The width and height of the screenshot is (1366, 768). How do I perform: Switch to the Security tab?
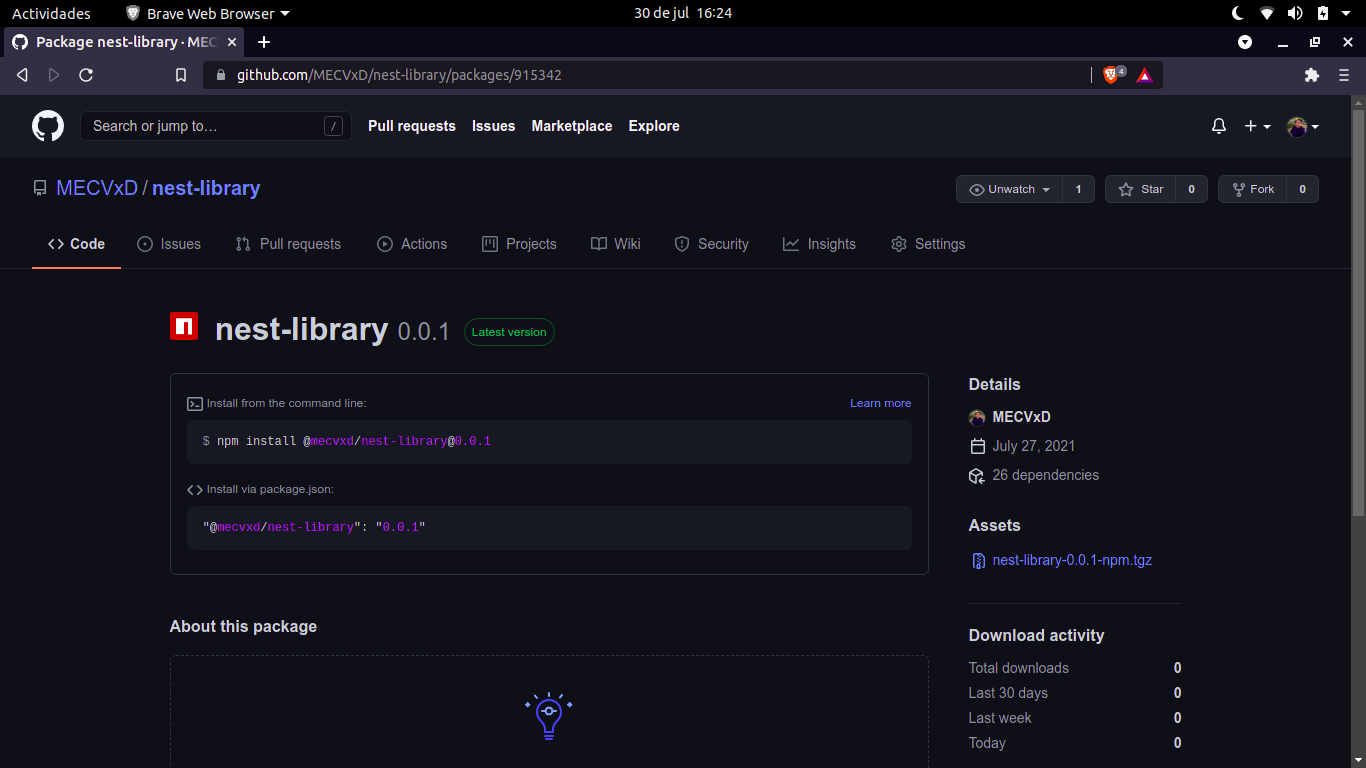[711, 244]
